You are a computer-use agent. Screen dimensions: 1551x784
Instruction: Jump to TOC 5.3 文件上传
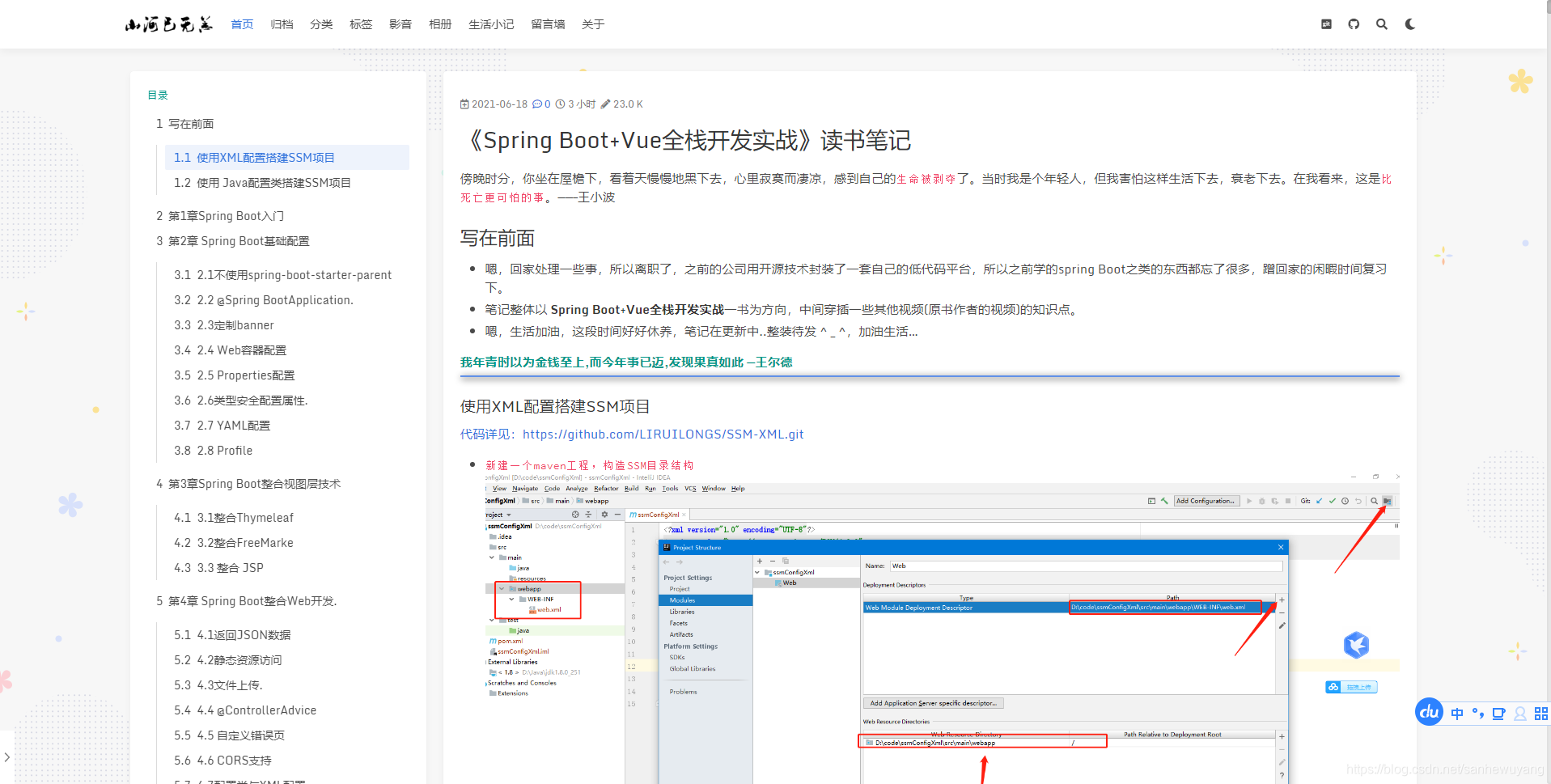[218, 685]
